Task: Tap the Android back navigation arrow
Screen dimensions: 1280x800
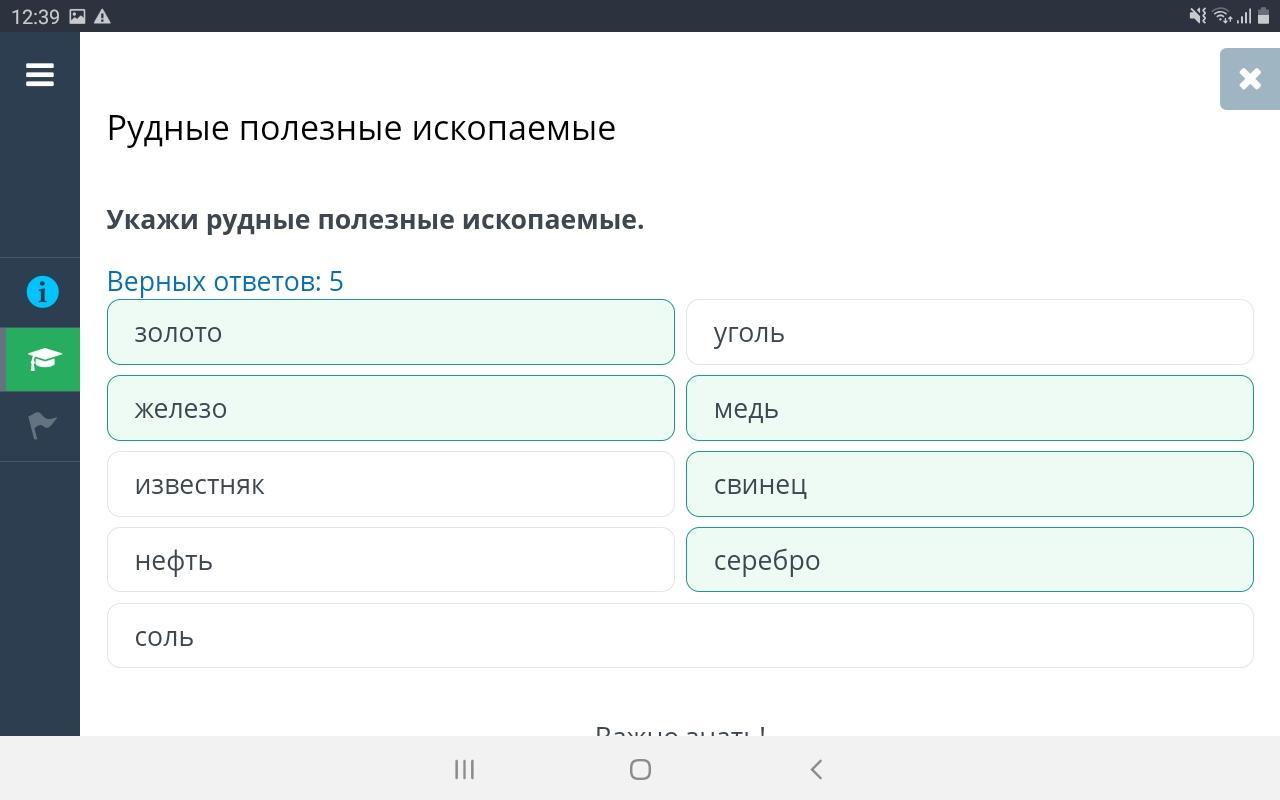Action: click(816, 769)
